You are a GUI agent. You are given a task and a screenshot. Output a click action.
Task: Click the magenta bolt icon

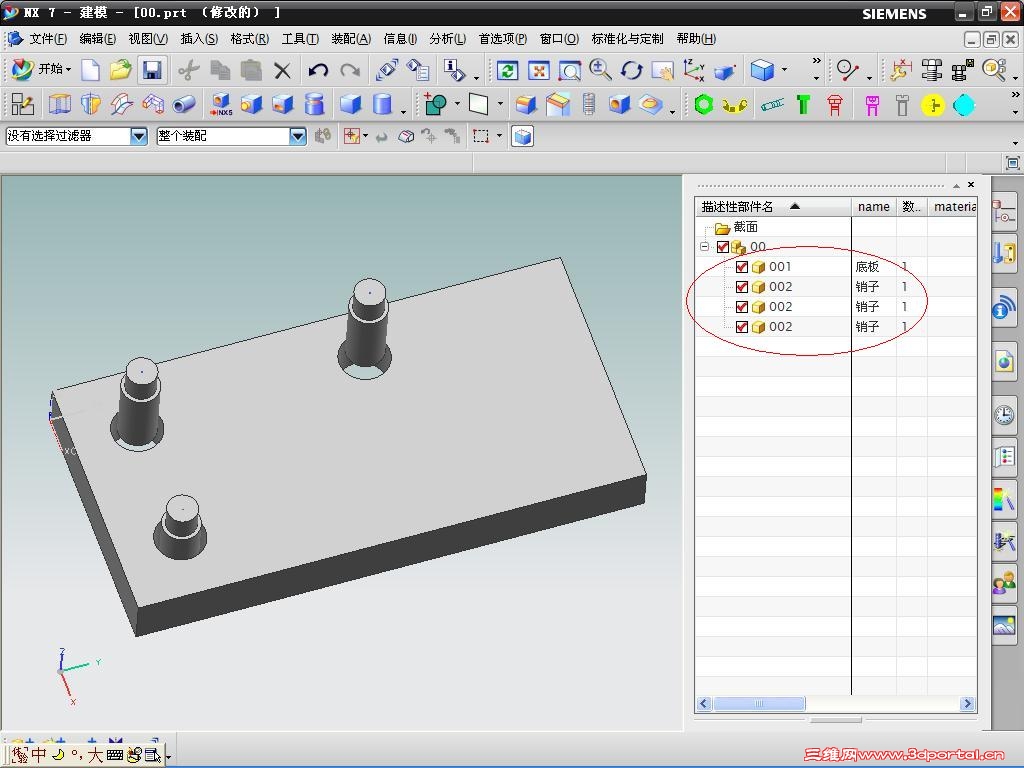[872, 105]
